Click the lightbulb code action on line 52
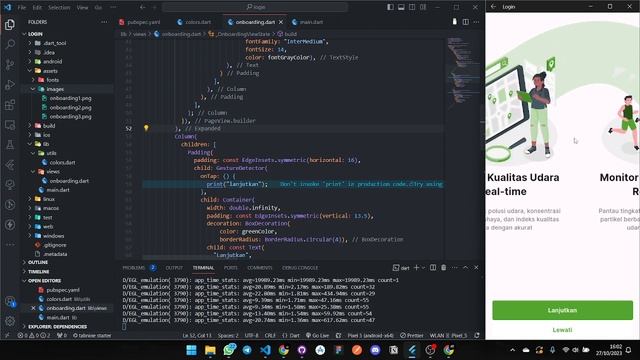Screen dimensions: 640x360 tap(146, 128)
